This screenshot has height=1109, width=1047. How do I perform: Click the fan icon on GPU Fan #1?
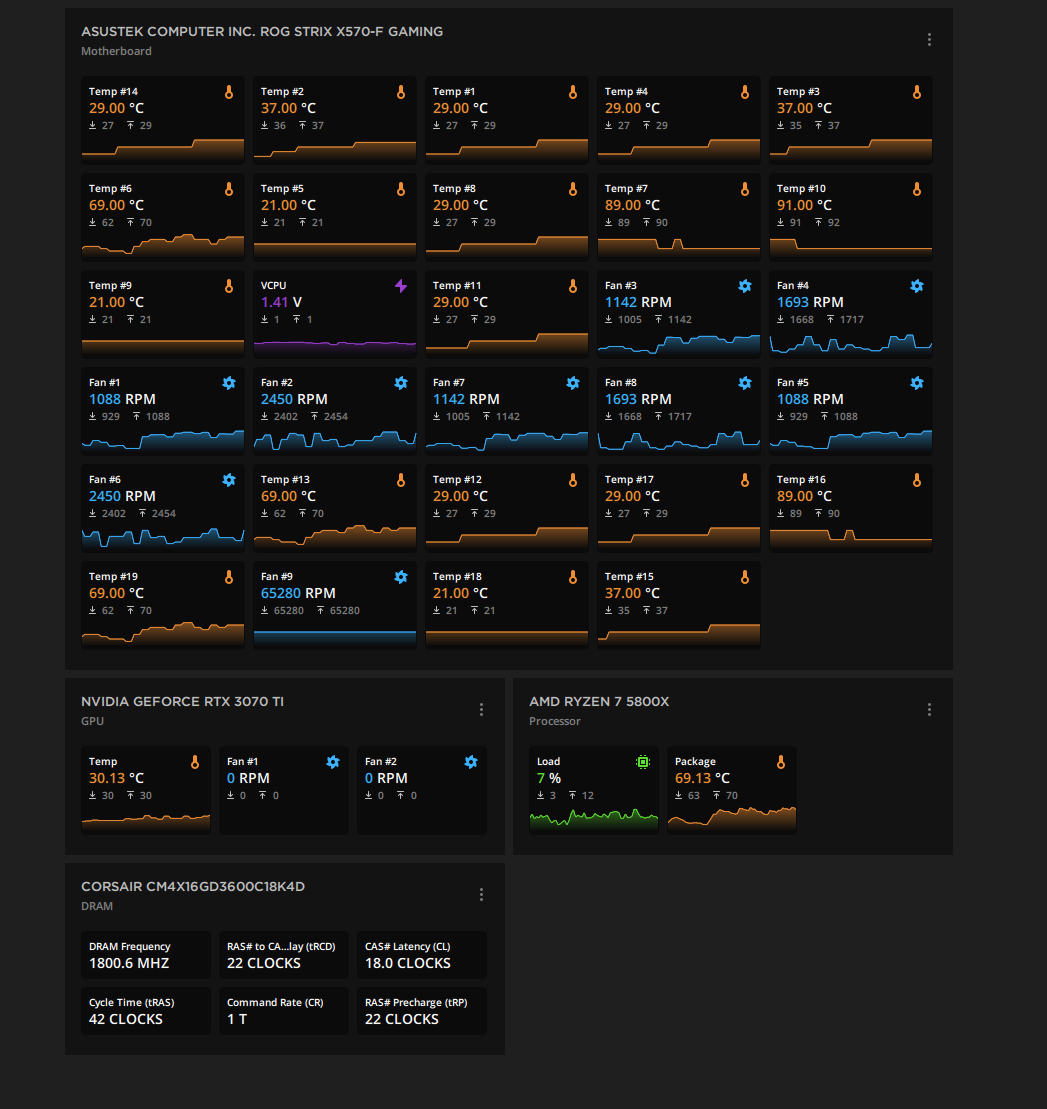coord(332,762)
